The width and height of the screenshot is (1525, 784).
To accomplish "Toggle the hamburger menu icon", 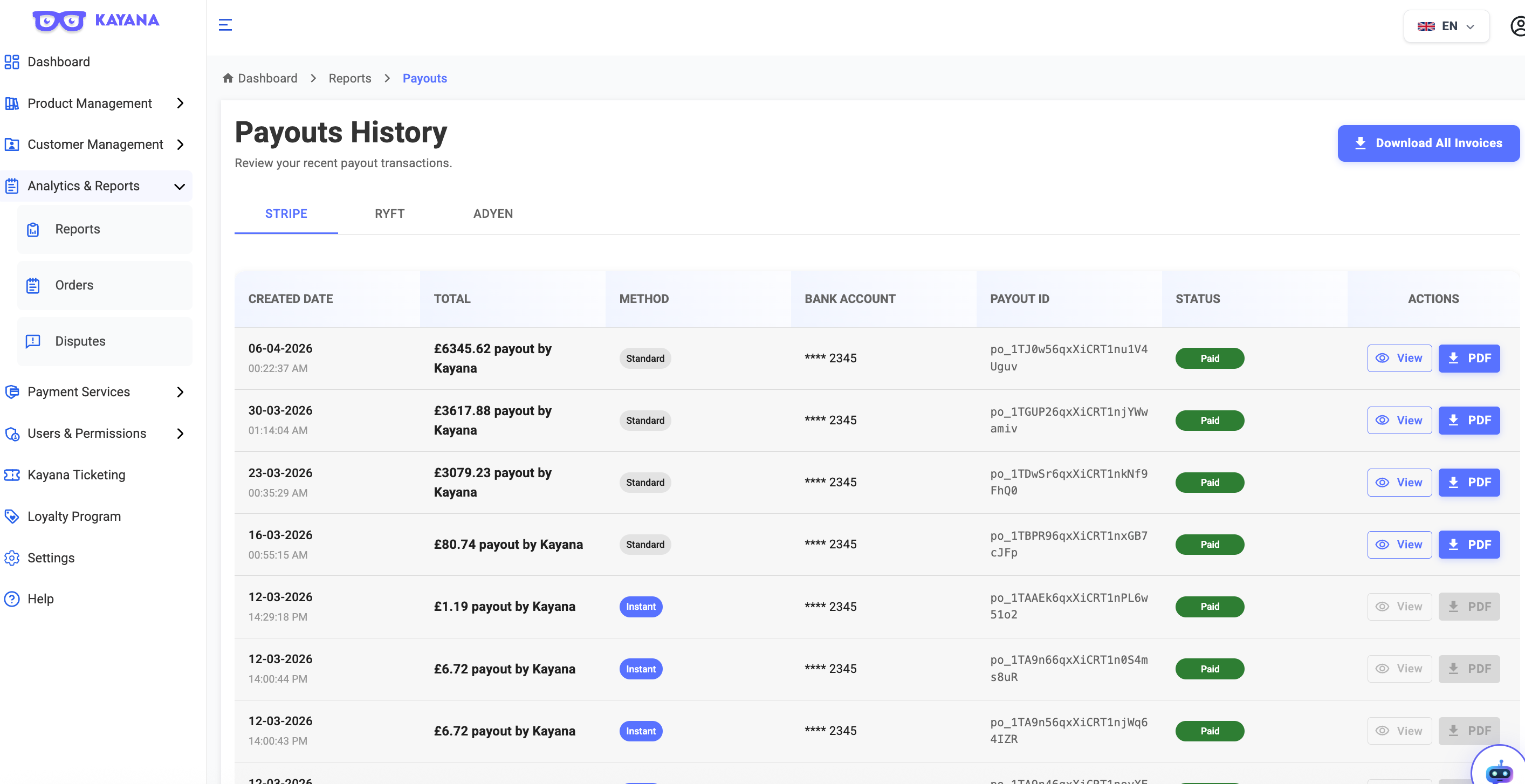I will tap(225, 25).
